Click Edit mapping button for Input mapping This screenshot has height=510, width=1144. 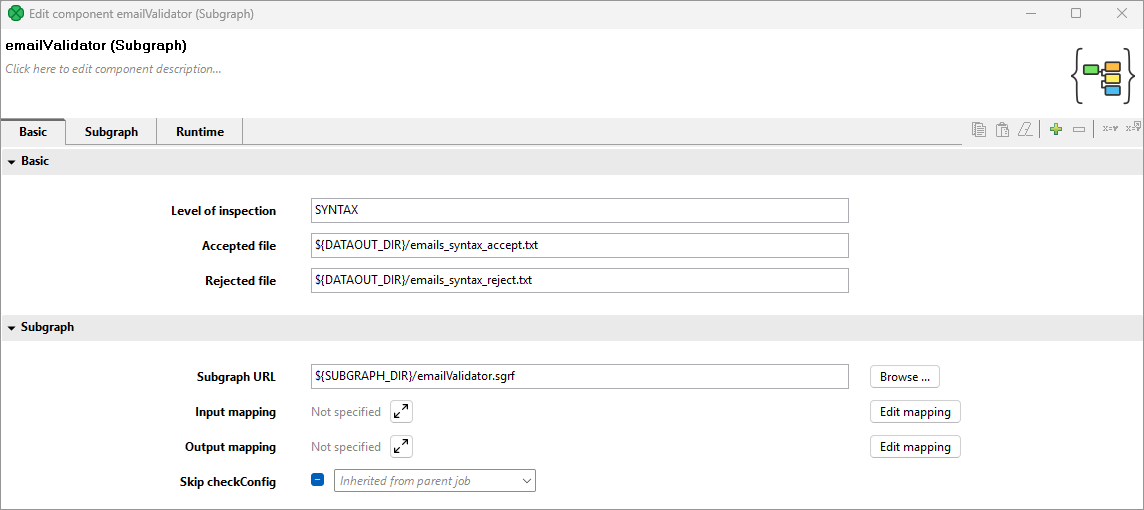coord(915,412)
